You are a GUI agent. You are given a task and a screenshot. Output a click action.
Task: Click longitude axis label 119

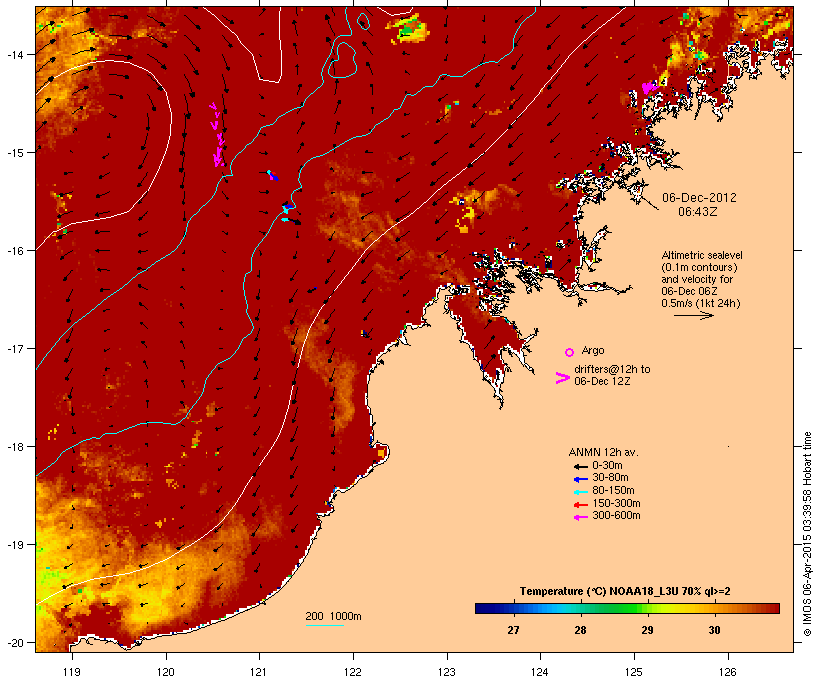click(72, 672)
